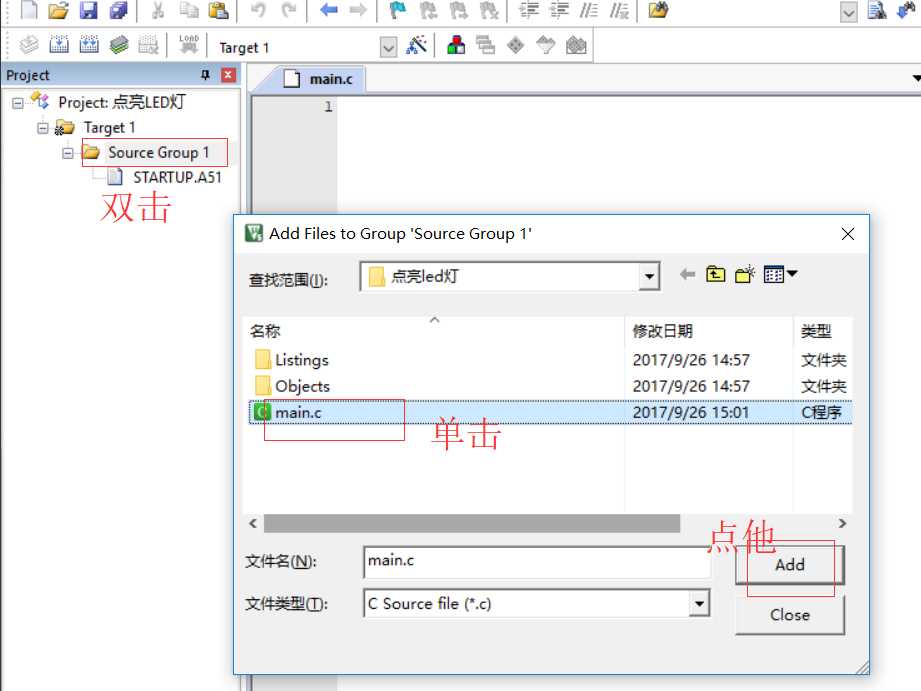Open the top toolbar search dropdown arrow
This screenshot has height=691, width=921.
point(849,12)
